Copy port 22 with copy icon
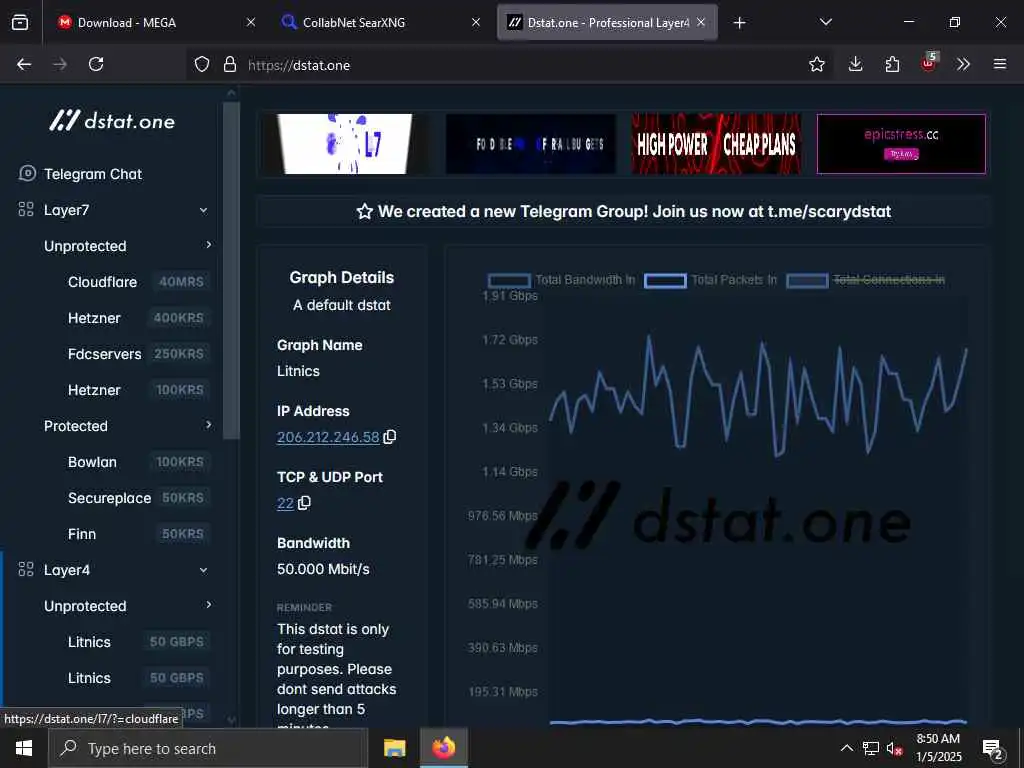 (x=304, y=503)
